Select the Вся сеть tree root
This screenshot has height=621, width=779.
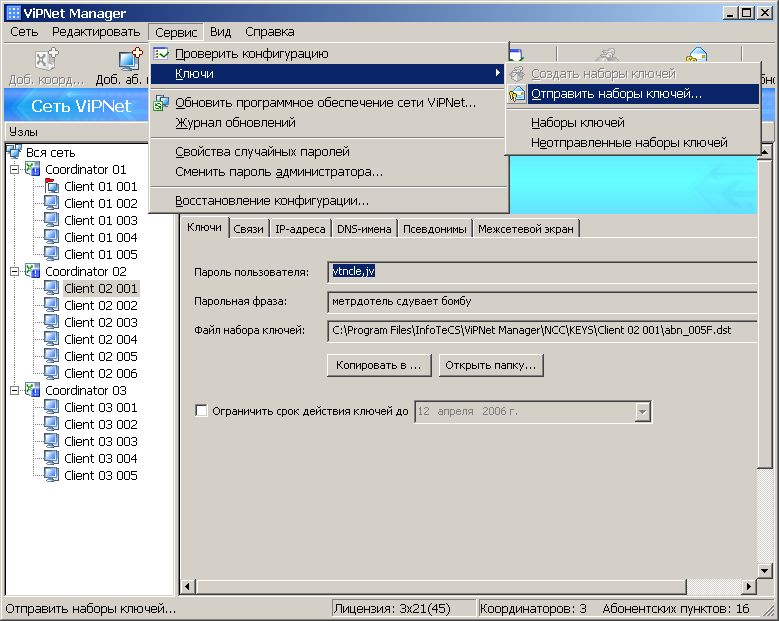tap(50, 152)
